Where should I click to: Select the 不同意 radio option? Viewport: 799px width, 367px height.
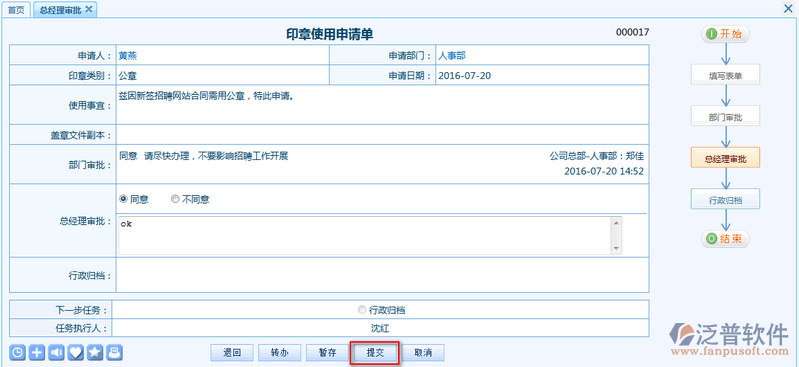(x=175, y=199)
